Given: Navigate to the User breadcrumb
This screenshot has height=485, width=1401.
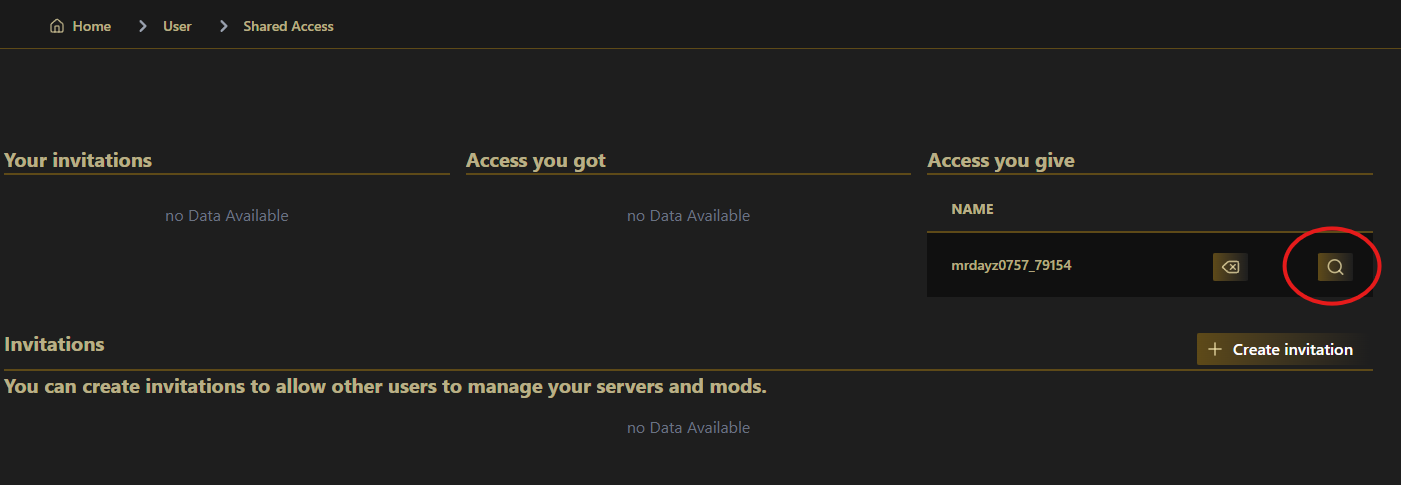Looking at the screenshot, I should click(177, 26).
